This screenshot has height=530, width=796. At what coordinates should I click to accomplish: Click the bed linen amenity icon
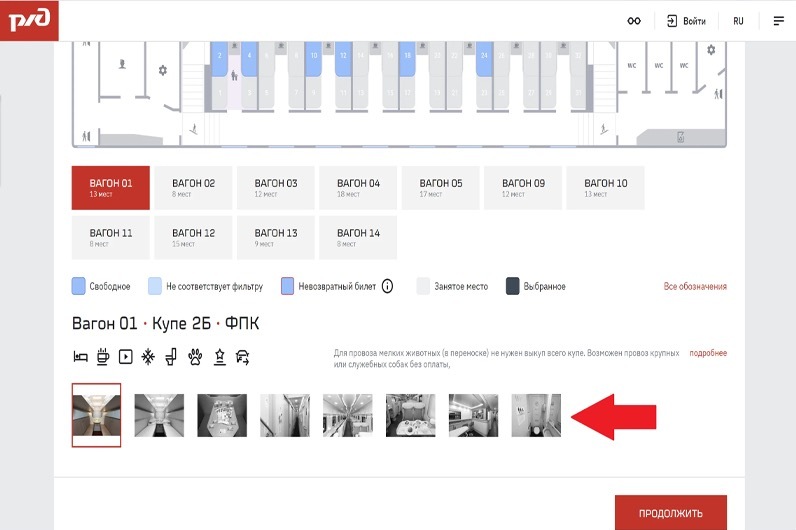click(80, 356)
